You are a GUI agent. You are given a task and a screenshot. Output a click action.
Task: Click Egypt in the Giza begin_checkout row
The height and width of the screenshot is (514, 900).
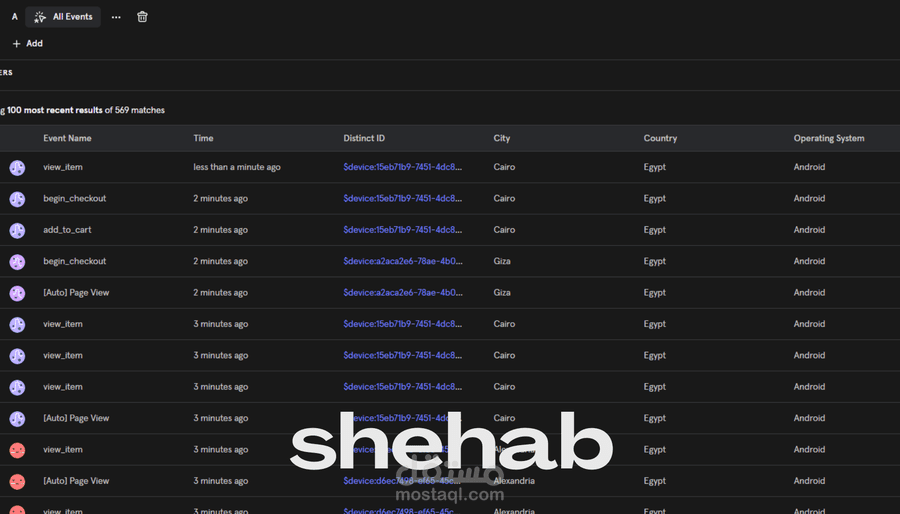654,261
